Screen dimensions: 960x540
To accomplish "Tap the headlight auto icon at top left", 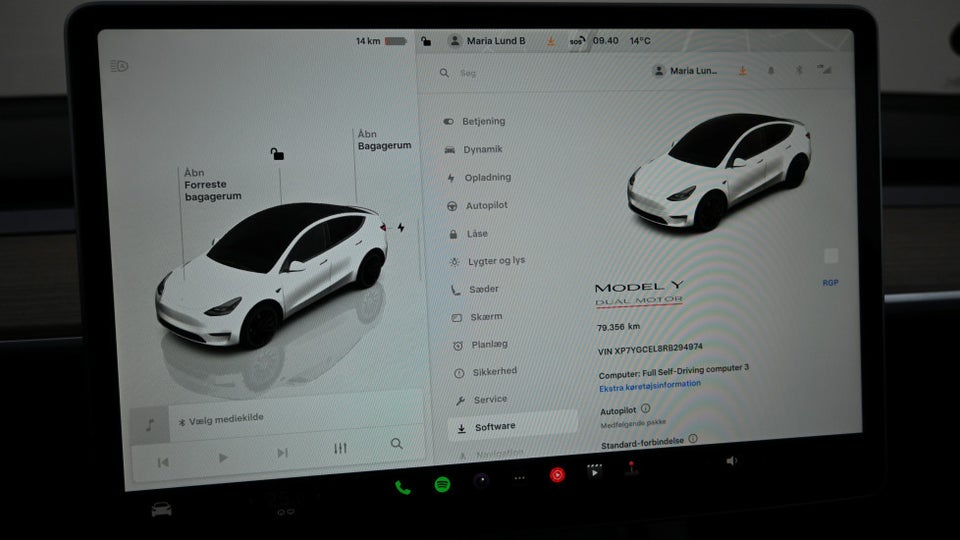I will (x=119, y=66).
